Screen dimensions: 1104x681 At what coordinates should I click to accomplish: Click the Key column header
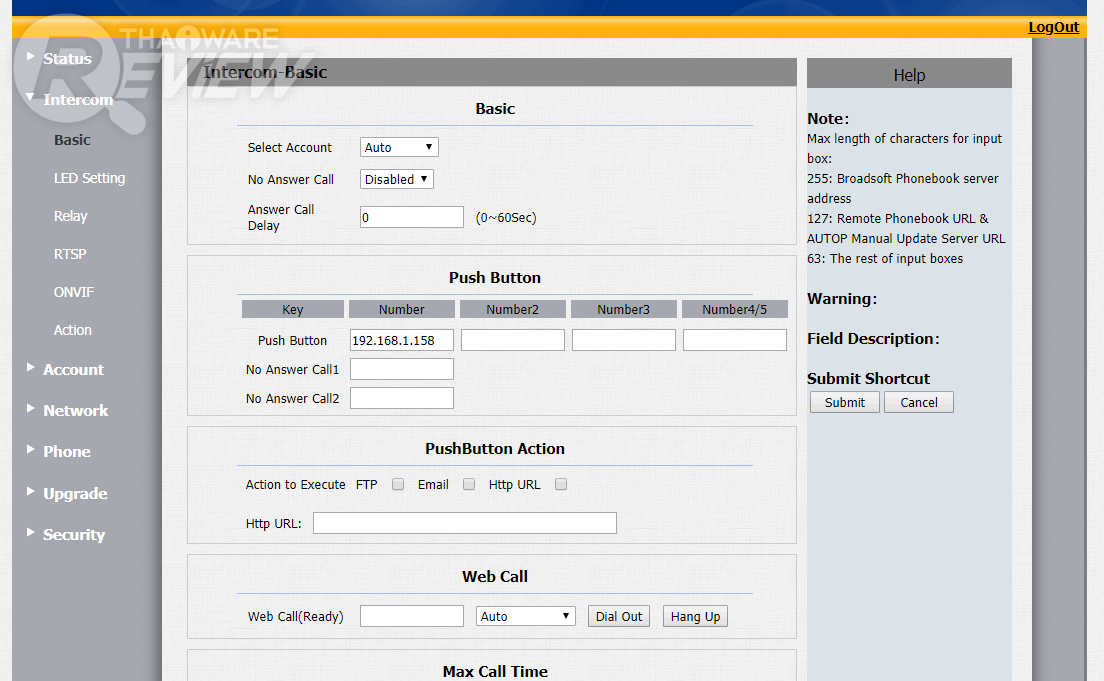293,309
